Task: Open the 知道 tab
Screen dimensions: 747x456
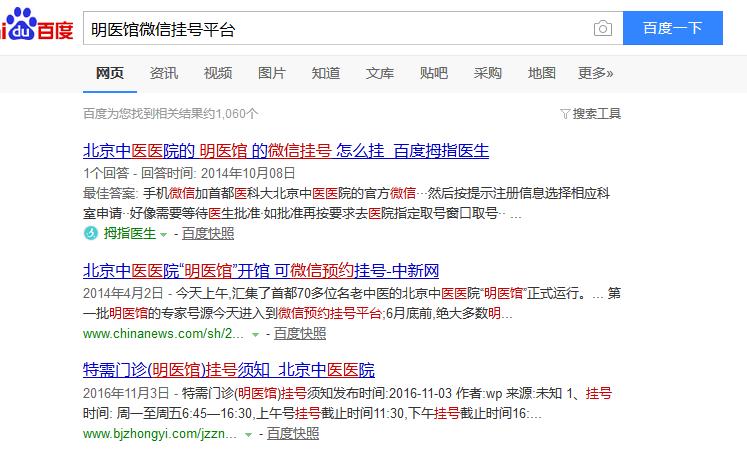Action: click(326, 73)
